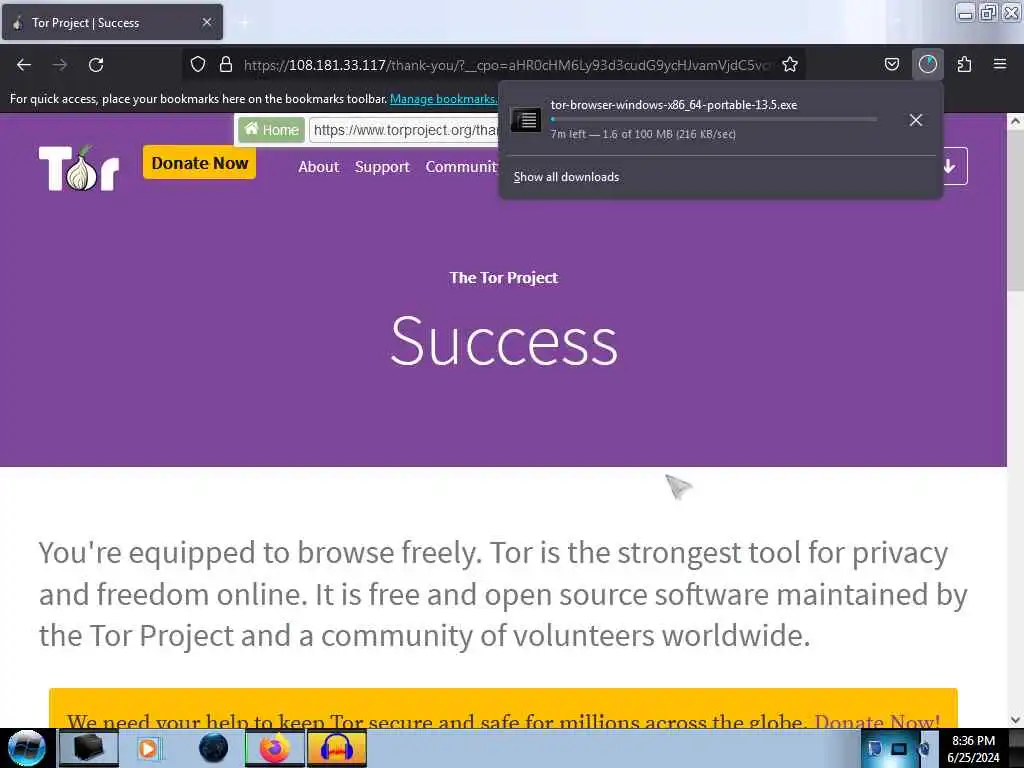Click the Firefox address bar URL
This screenshot has width=1024, height=768.
tap(506, 65)
